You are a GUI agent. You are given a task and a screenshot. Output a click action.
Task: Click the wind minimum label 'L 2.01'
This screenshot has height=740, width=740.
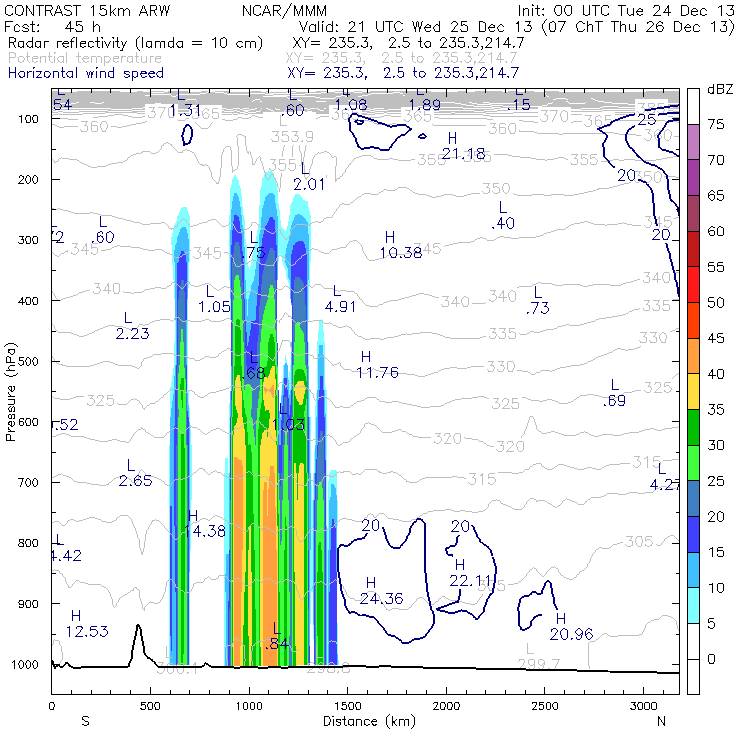click(x=309, y=177)
